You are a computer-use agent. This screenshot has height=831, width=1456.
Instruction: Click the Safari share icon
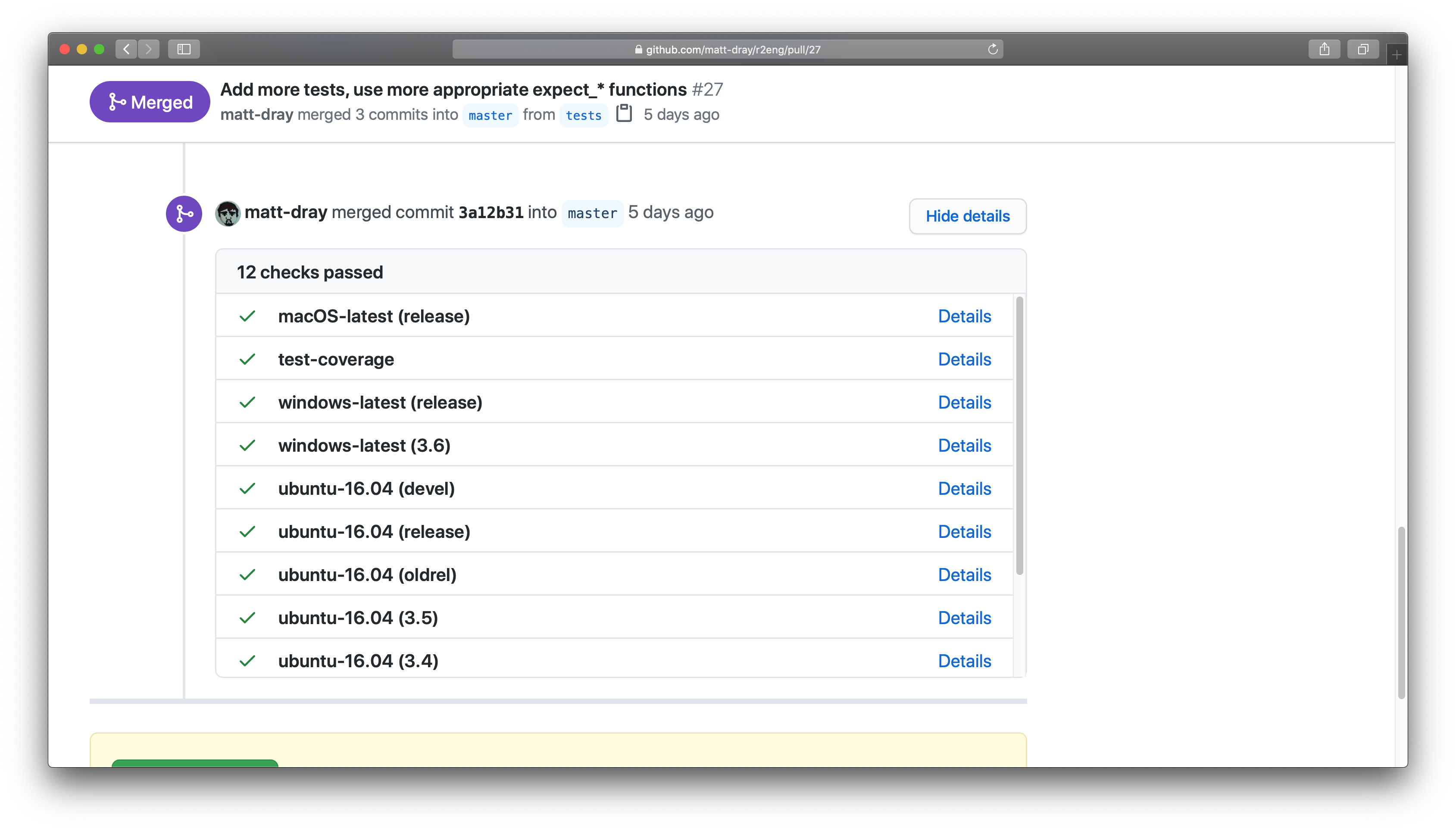(1324, 49)
